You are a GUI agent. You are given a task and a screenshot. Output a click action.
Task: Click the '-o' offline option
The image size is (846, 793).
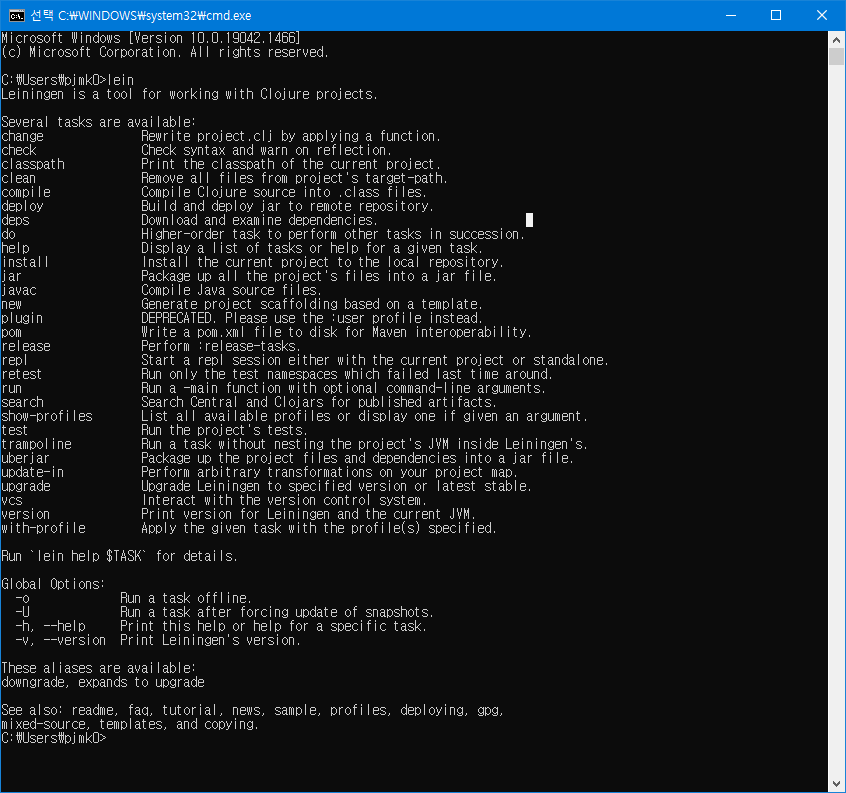(22, 598)
